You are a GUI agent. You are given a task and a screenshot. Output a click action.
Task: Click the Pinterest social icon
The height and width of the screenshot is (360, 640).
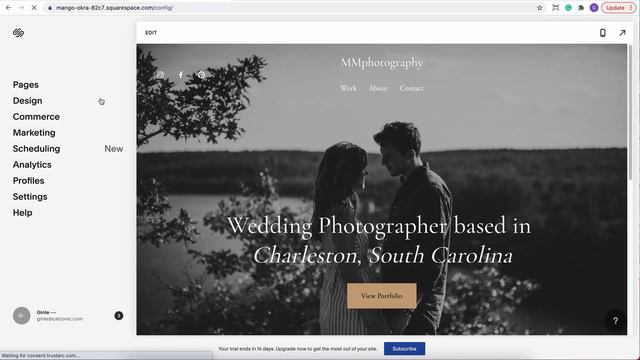[x=201, y=75]
